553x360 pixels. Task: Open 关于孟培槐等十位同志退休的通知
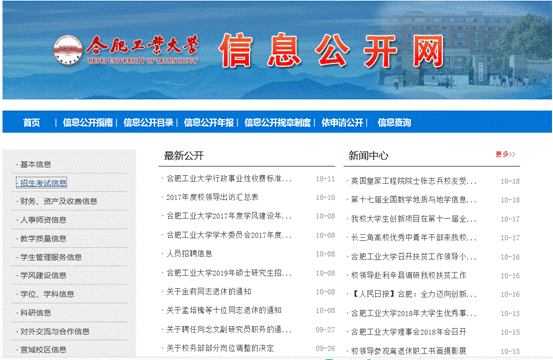point(224,310)
